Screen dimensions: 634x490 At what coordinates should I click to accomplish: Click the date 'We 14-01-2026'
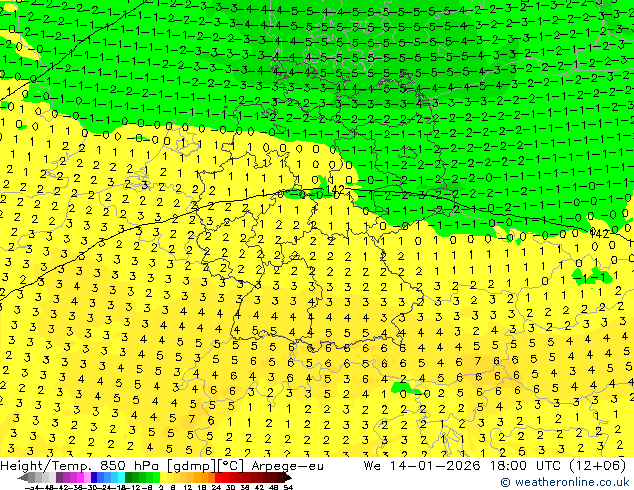pos(422,466)
